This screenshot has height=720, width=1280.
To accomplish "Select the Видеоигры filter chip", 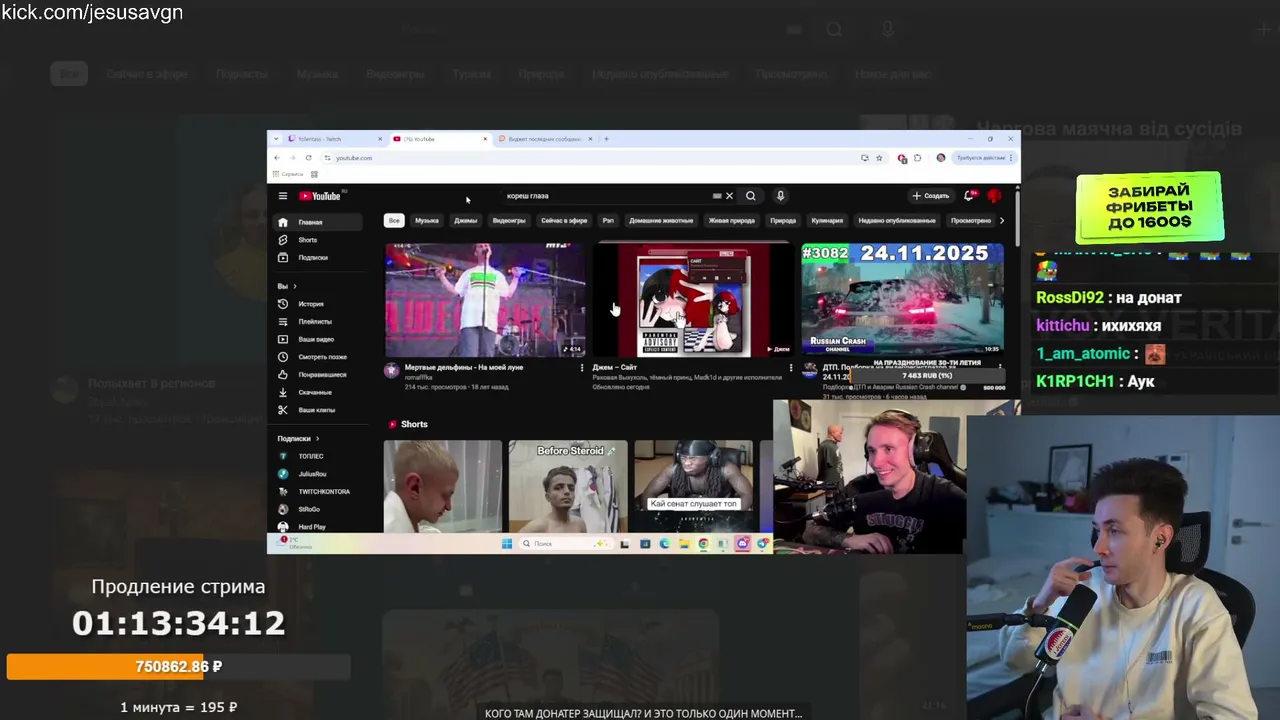I will pyautogui.click(x=509, y=220).
